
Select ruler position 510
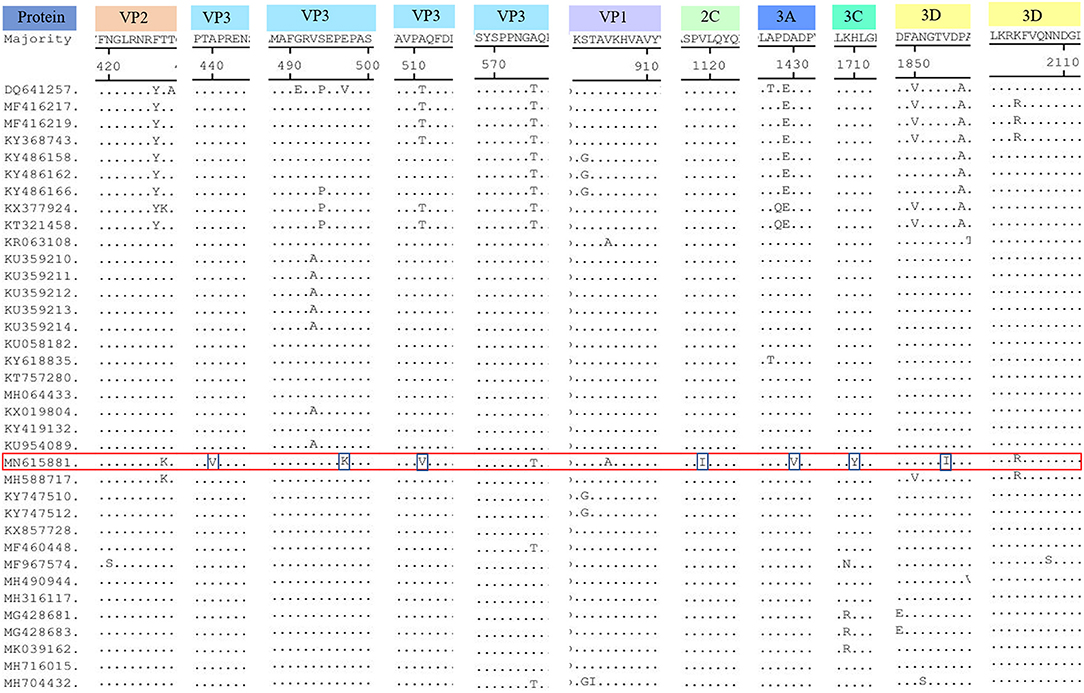coord(413,66)
